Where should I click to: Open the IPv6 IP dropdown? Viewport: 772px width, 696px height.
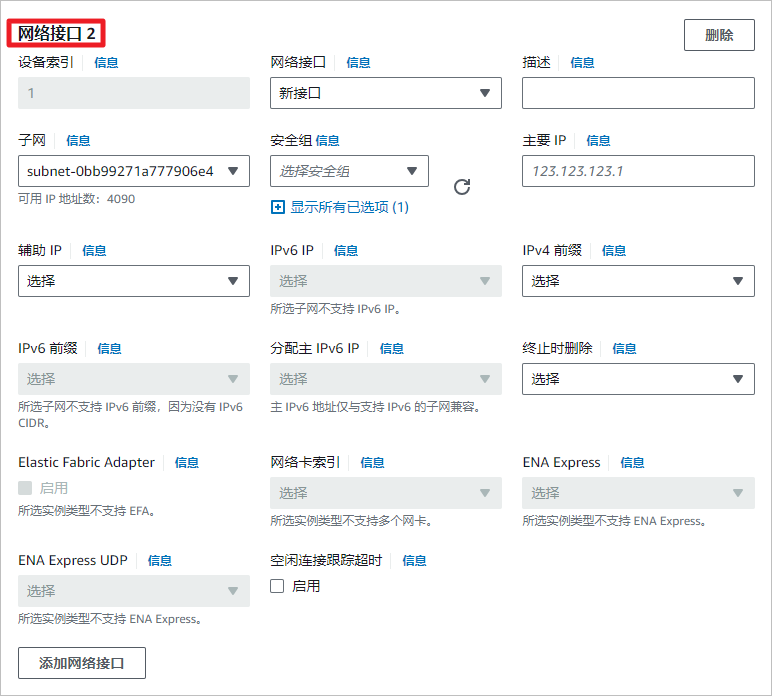(386, 281)
